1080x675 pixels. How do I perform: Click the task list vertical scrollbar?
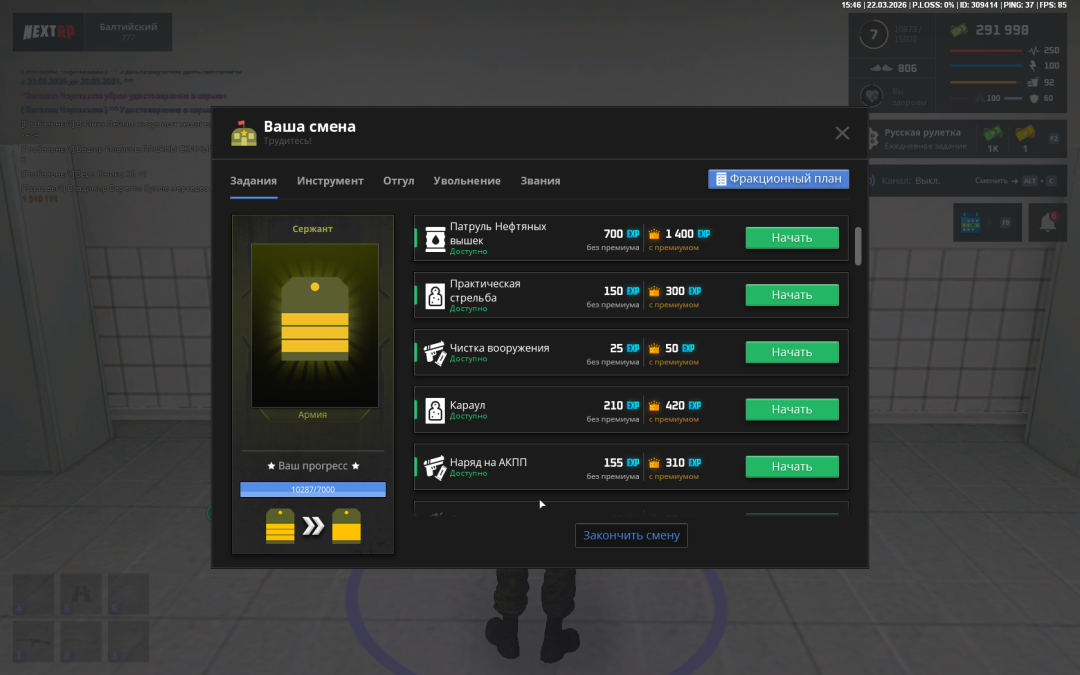click(857, 245)
